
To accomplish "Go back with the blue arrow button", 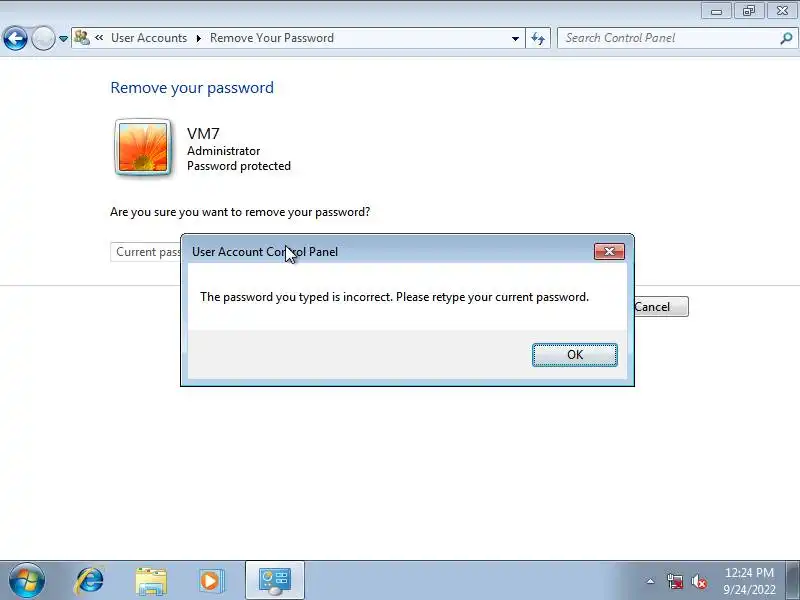I will (x=15, y=38).
